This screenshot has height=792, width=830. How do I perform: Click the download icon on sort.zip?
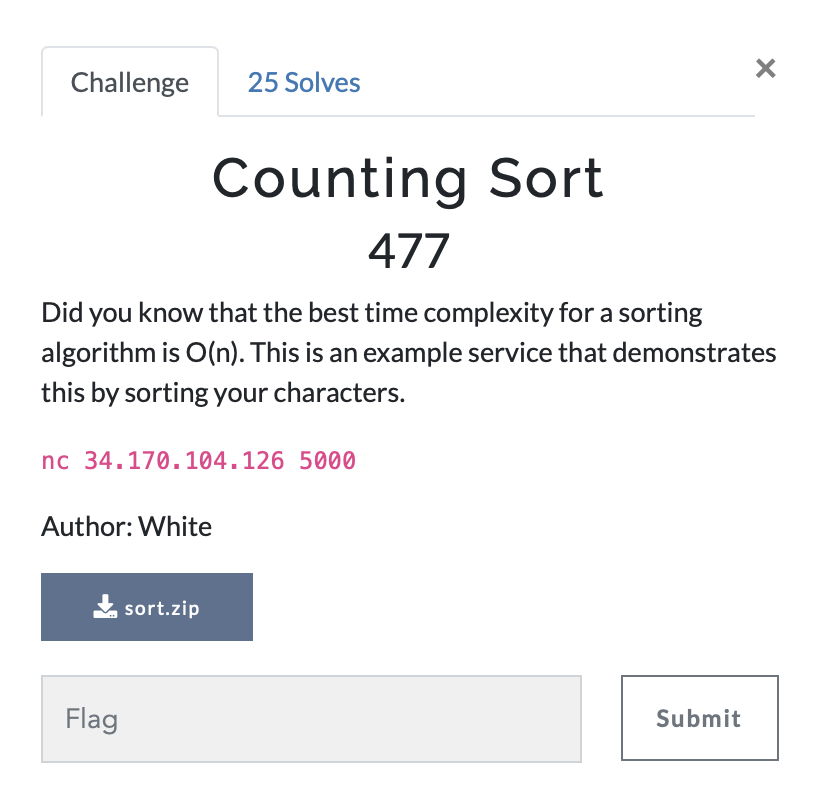click(x=105, y=606)
